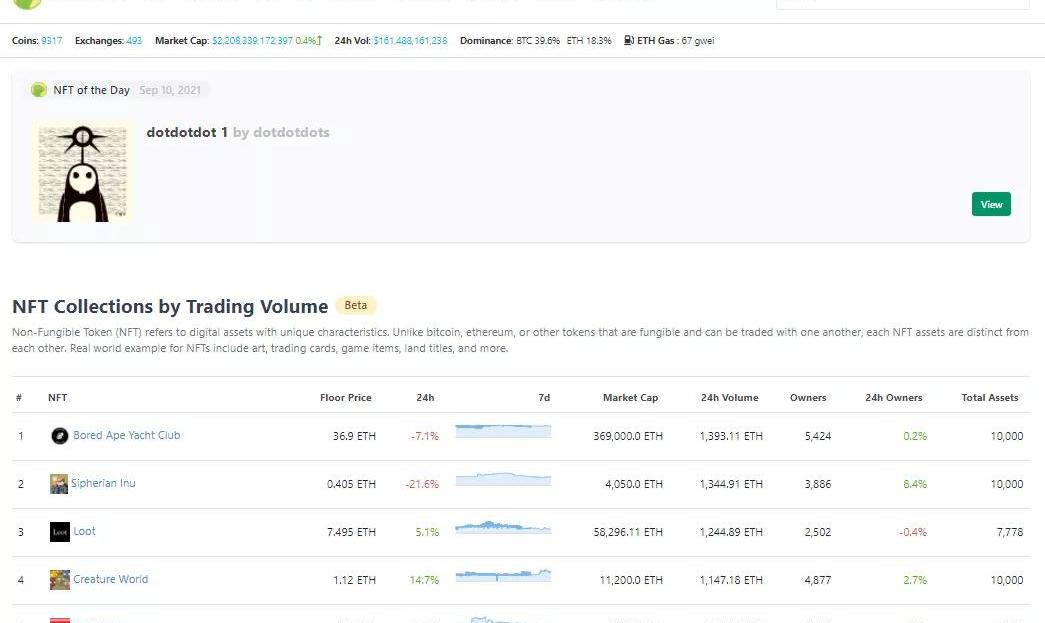Sort table by 24h Volume column header
The height and width of the screenshot is (623, 1045).
click(729, 398)
